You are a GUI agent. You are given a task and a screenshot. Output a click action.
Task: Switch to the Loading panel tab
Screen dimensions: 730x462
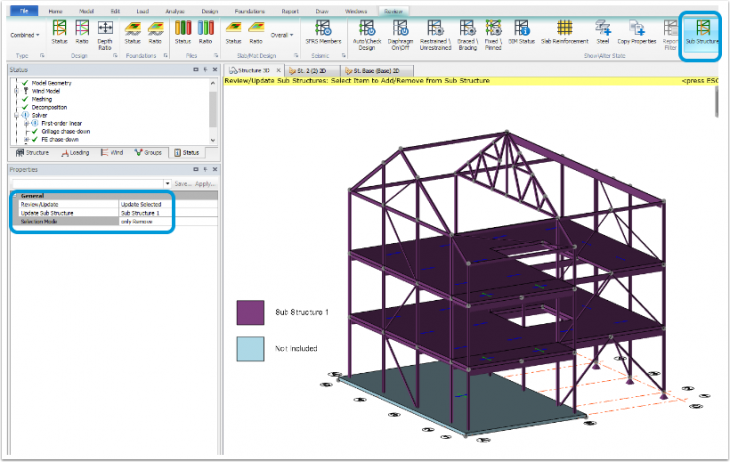point(77,153)
